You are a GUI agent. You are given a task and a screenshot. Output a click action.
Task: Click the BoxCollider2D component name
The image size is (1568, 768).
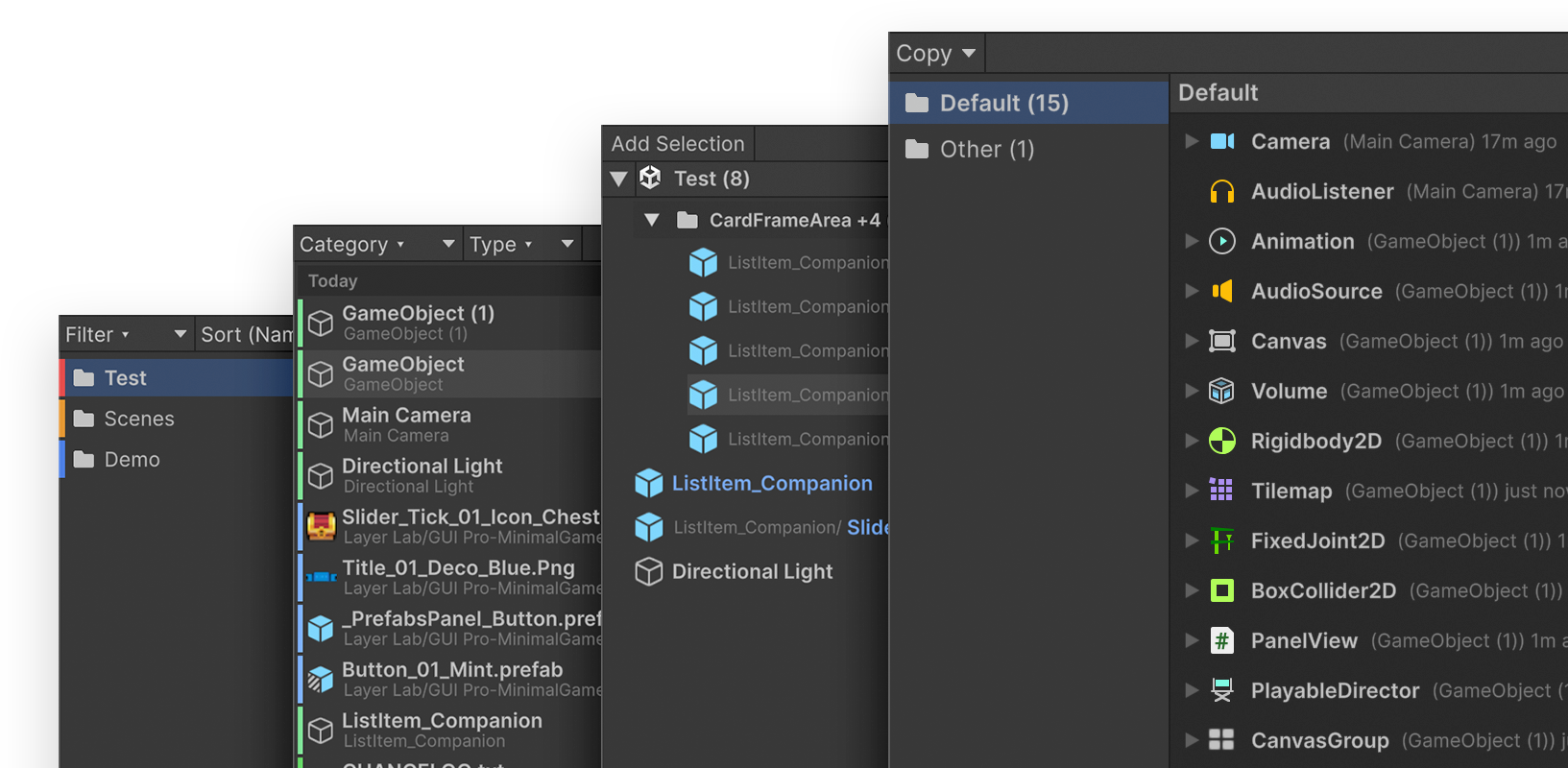[x=1323, y=590]
